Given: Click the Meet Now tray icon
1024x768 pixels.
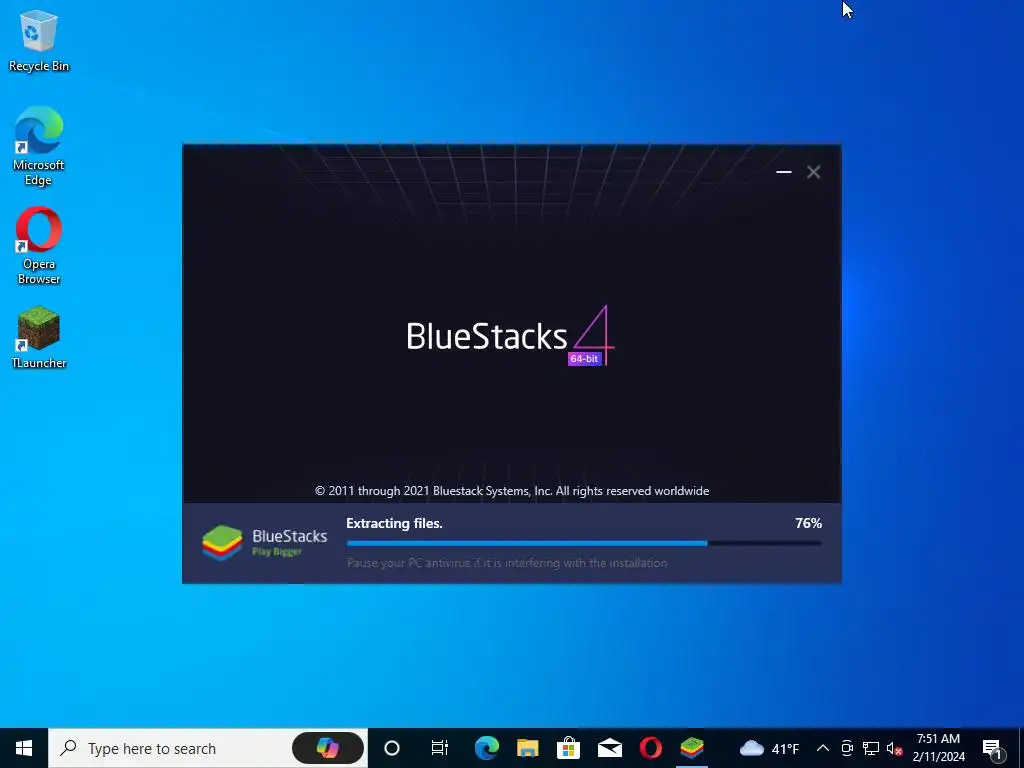Looking at the screenshot, I should [847, 748].
